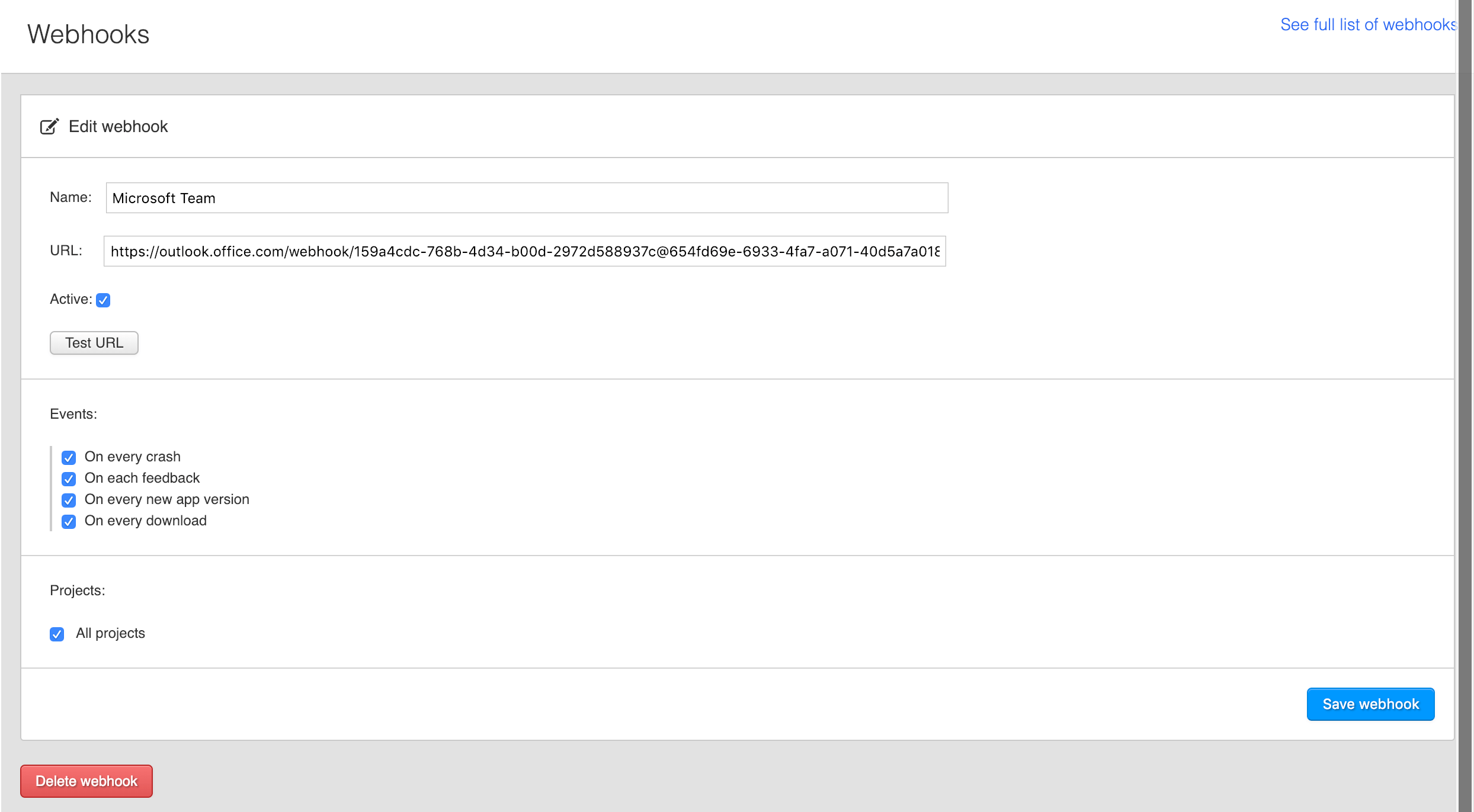The image size is (1474, 812).
Task: Click the Save webhook button
Action: 1370,704
